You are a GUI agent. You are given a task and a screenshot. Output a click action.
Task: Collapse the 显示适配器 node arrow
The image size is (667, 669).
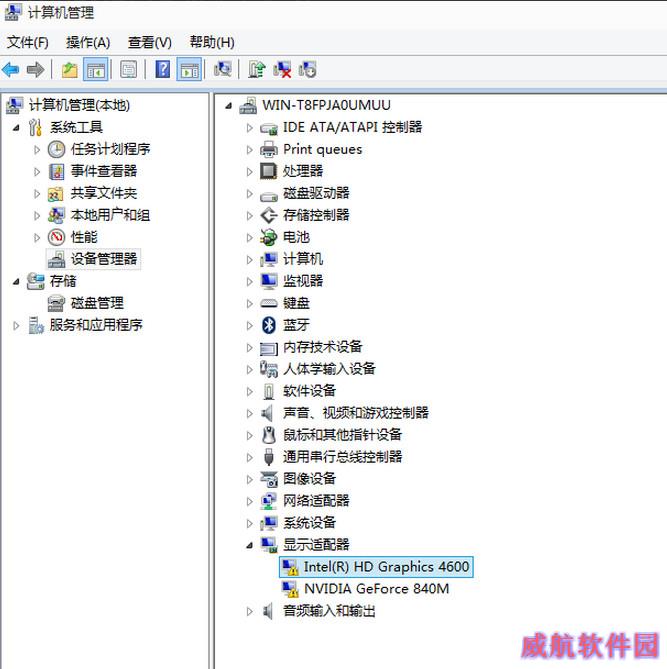pos(250,545)
